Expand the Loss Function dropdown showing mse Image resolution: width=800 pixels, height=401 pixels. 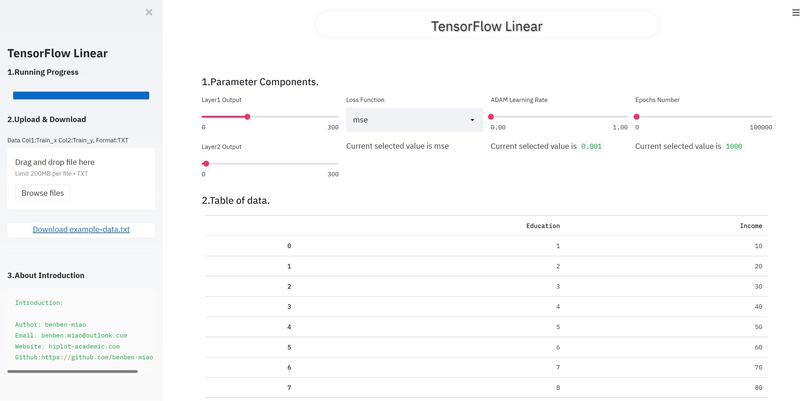[x=414, y=120]
